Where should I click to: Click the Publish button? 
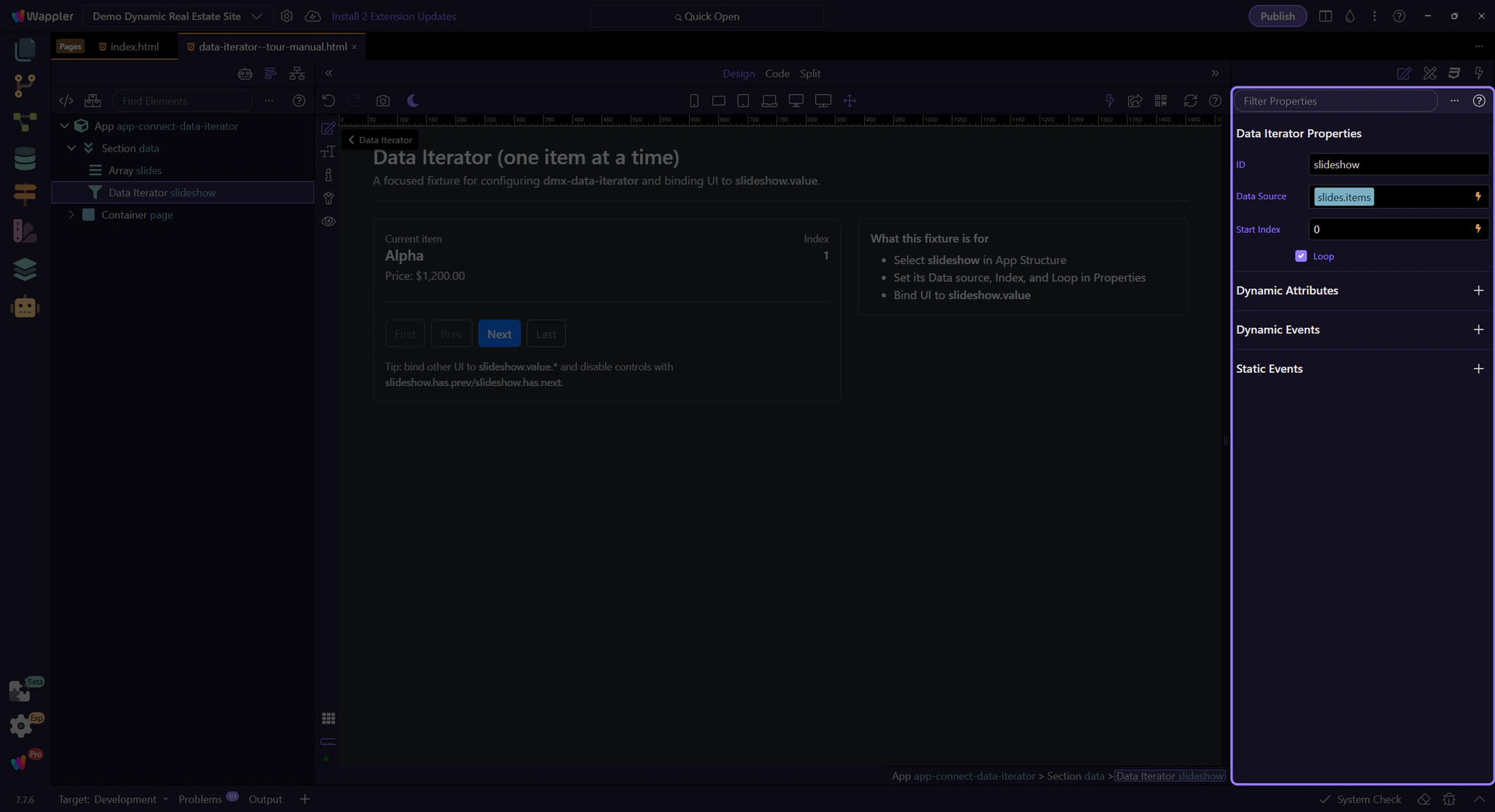click(x=1277, y=16)
